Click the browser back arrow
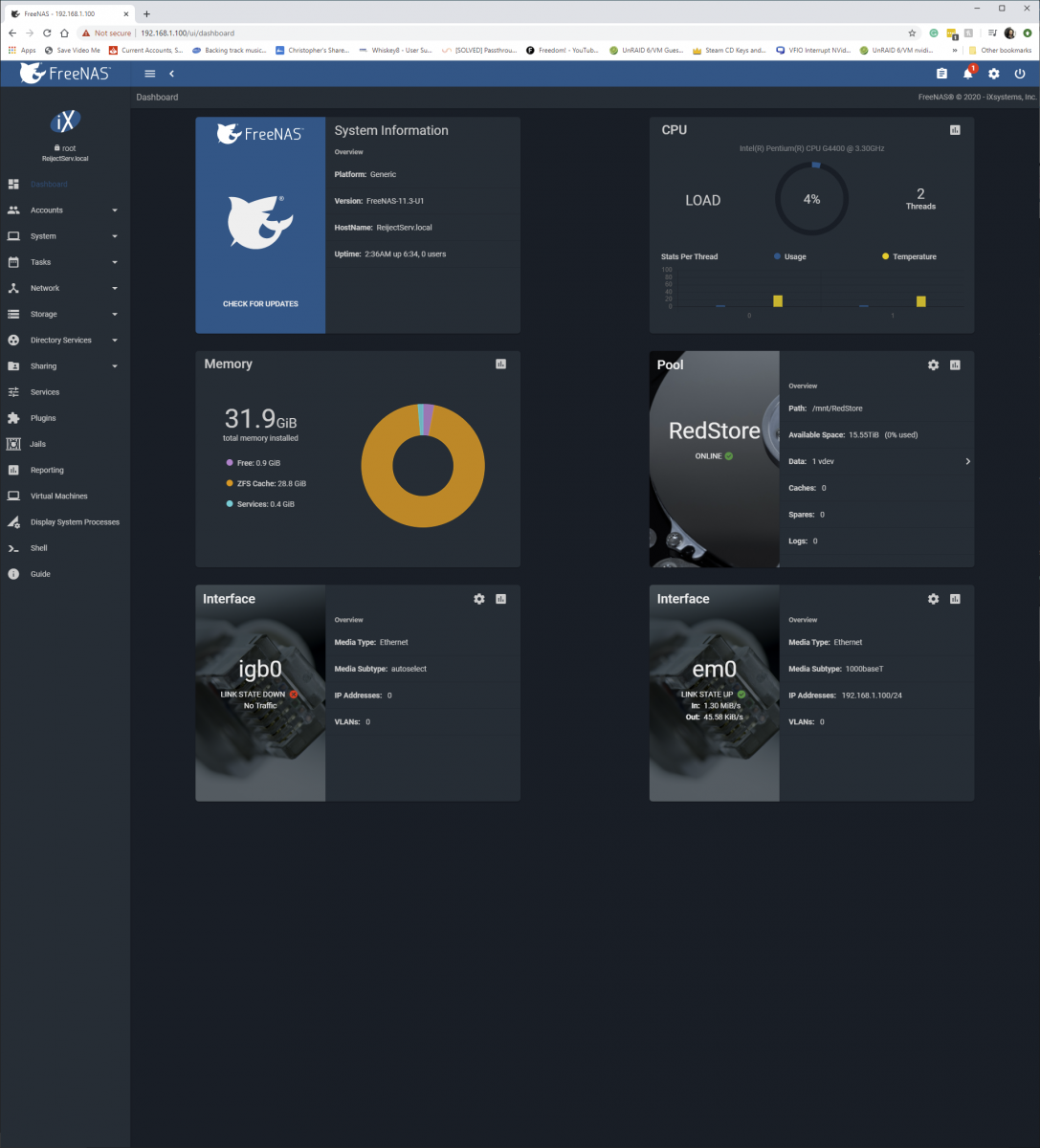The image size is (1040, 1148). (x=12, y=33)
